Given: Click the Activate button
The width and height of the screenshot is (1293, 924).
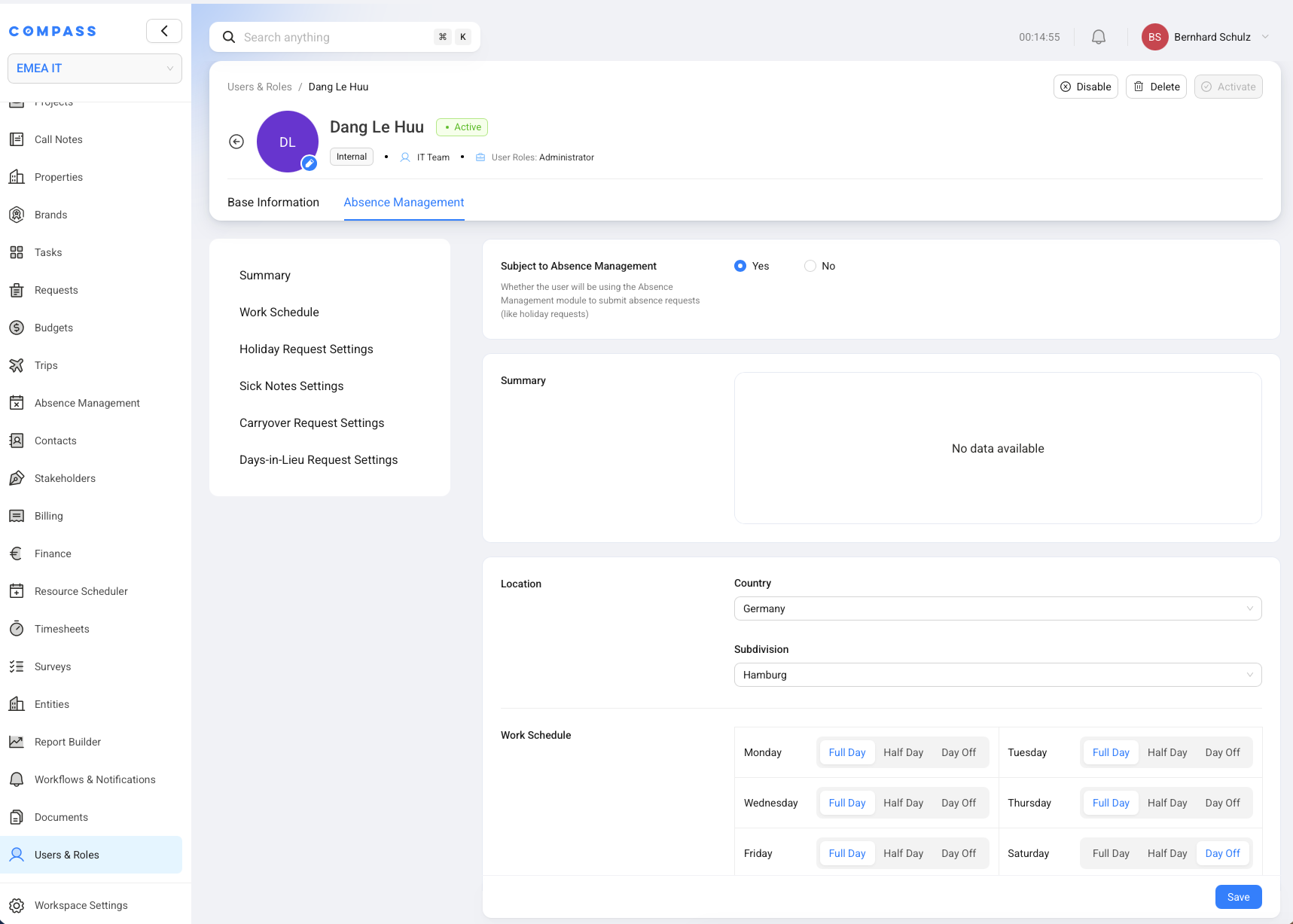Looking at the screenshot, I should click(1228, 87).
